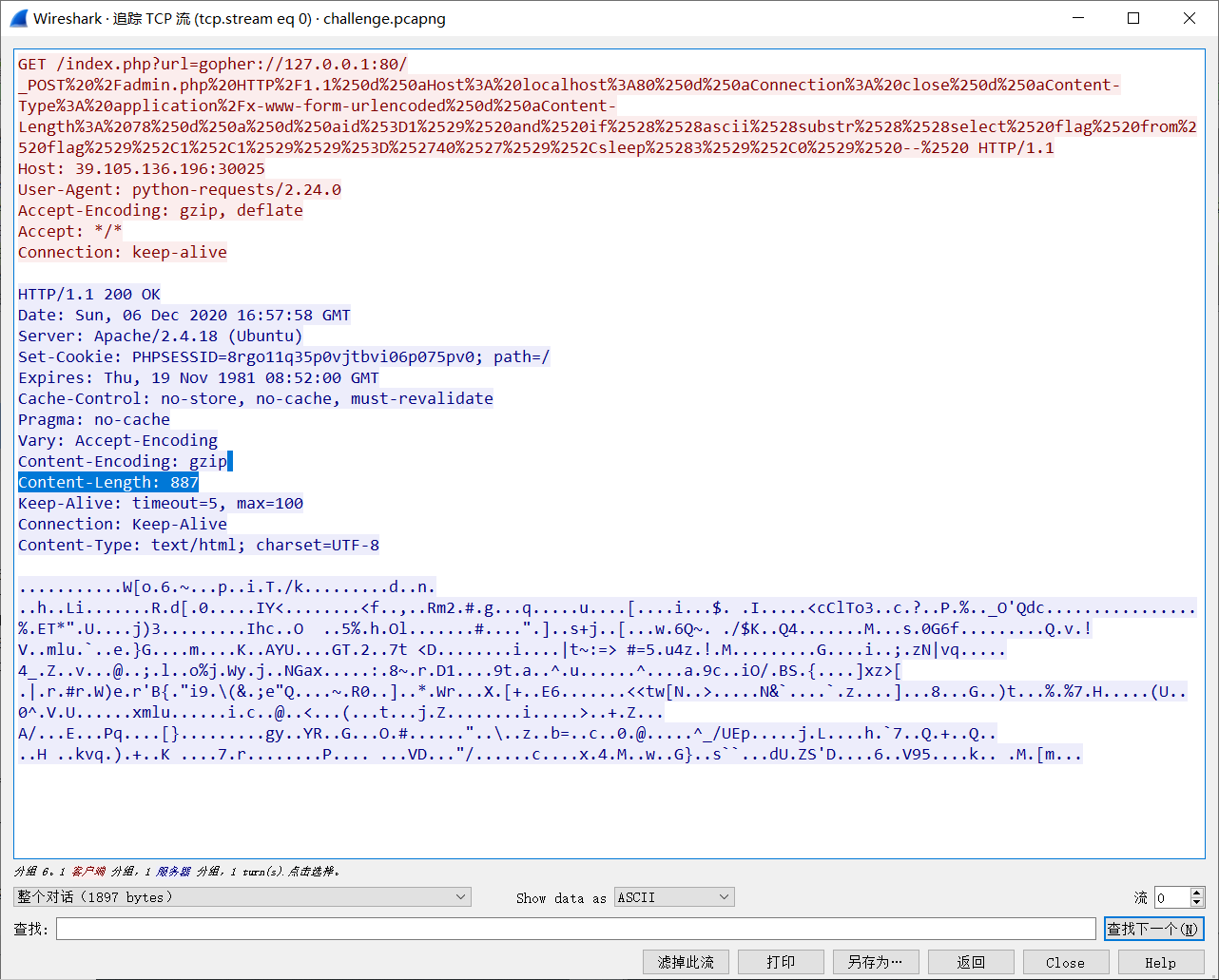Click the 打印 print button
Image resolution: width=1219 pixels, height=980 pixels.
pos(781,963)
